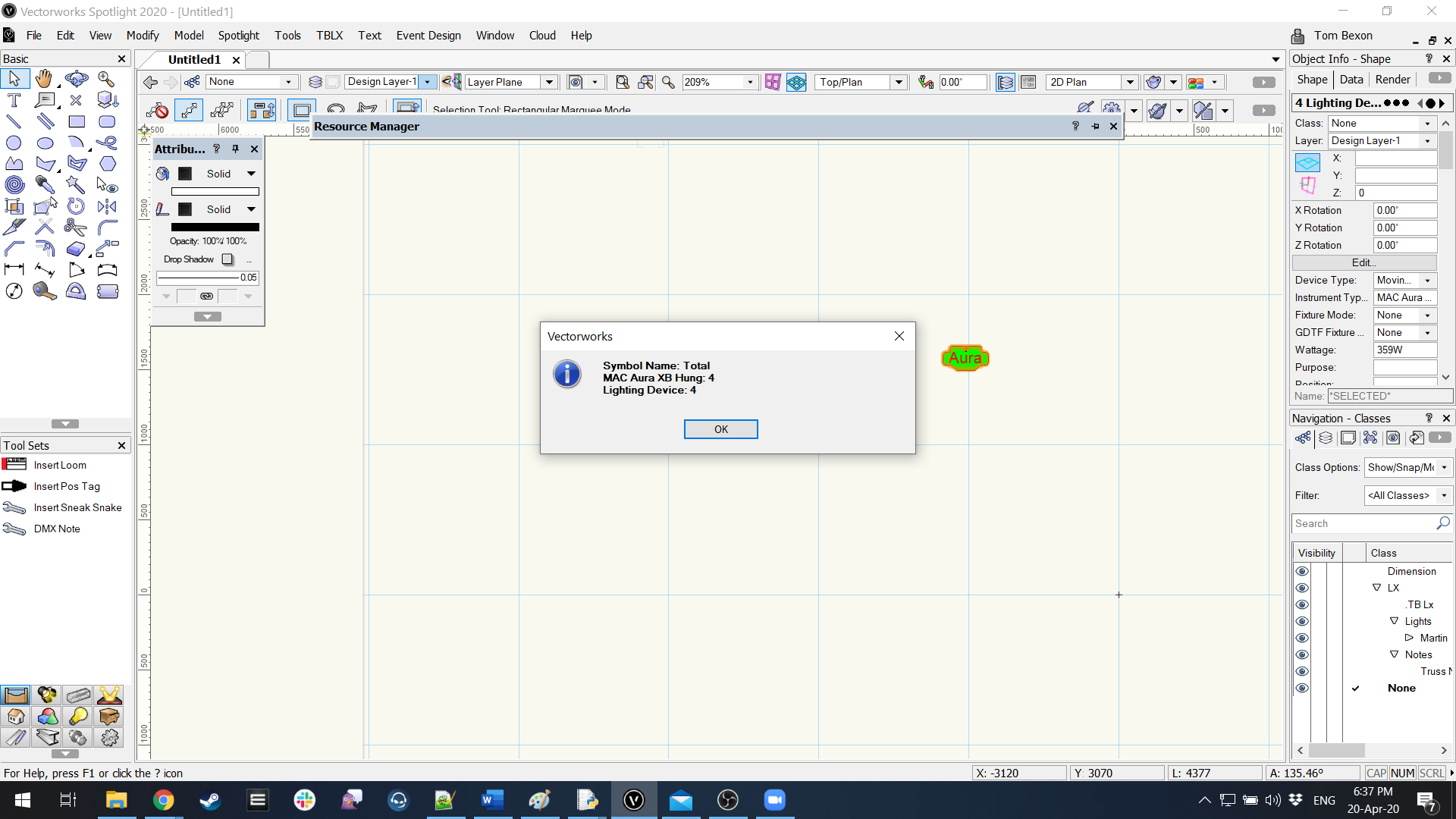The width and height of the screenshot is (1456, 819).
Task: Select the Spiral tool
Action: tap(14, 184)
